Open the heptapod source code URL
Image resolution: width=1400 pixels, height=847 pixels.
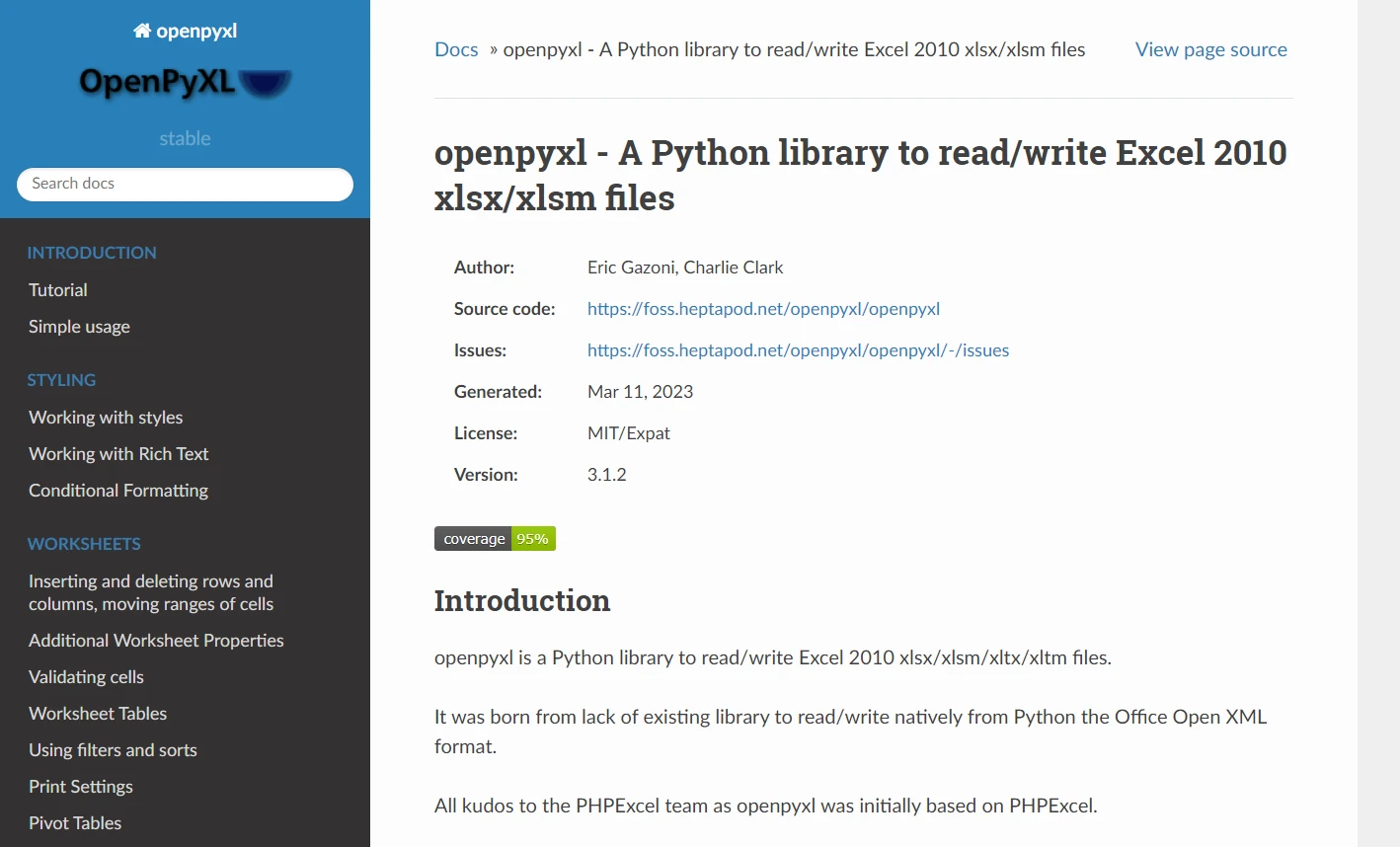(x=763, y=309)
